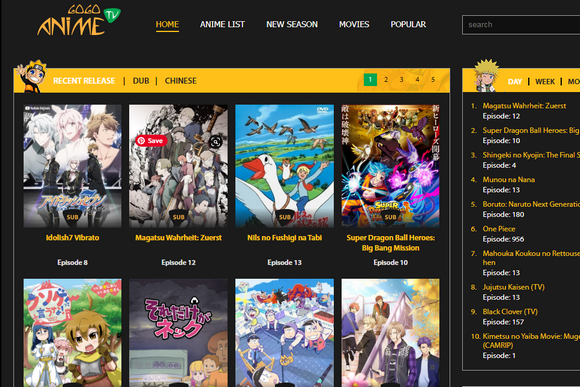580x387 pixels.
Task: Open Mahouka Koukou no Rettousei ranking entry
Action: [x=531, y=258]
